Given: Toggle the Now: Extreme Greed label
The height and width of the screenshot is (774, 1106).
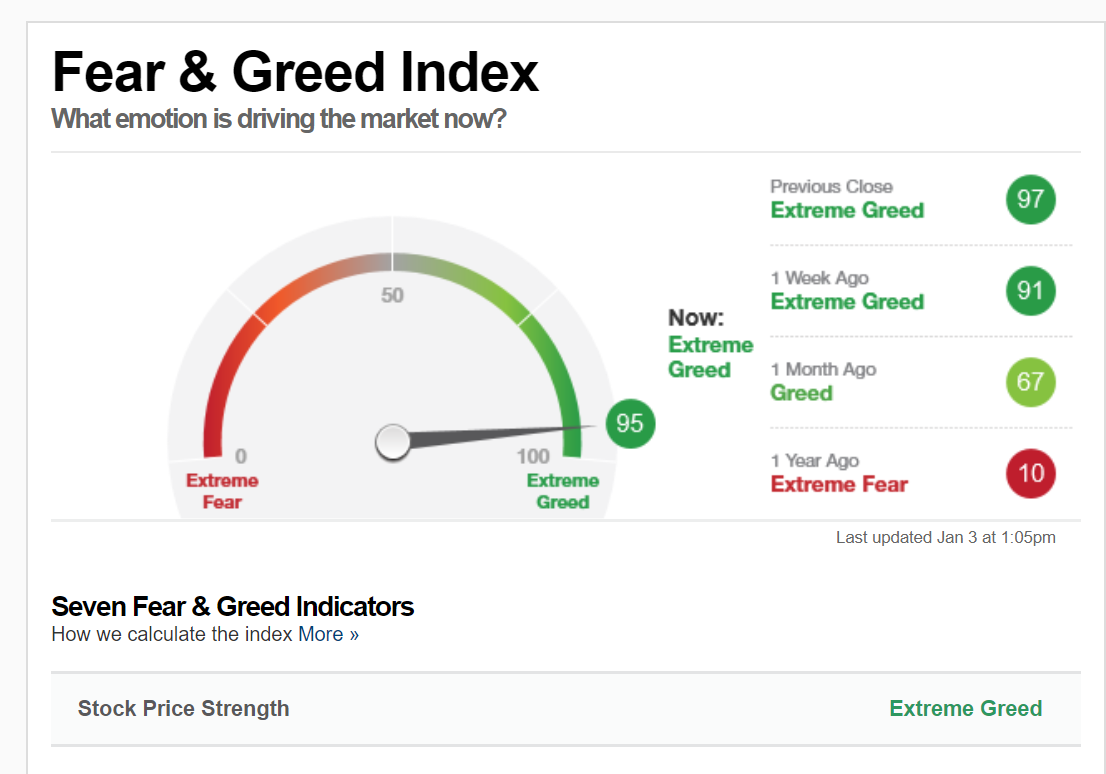Looking at the screenshot, I should (710, 344).
